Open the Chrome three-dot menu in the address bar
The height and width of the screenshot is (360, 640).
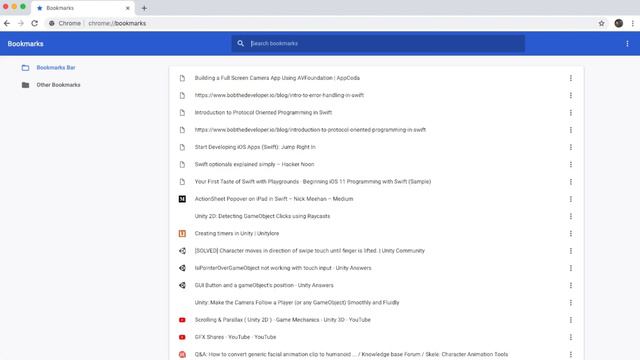pos(633,23)
